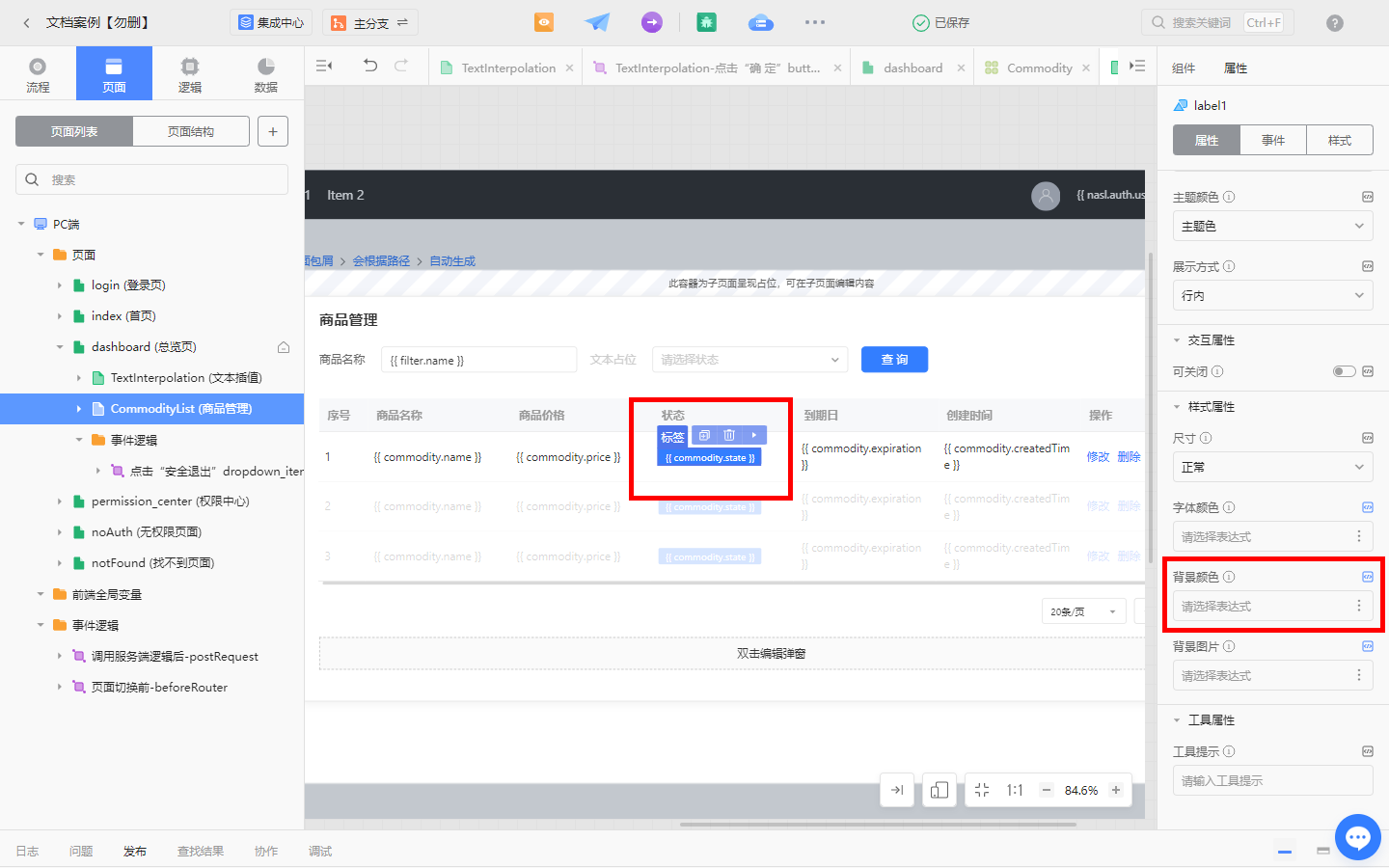The width and height of the screenshot is (1389, 868).
Task: Select the 逻辑 (logic) panel icon
Action: click(189, 72)
